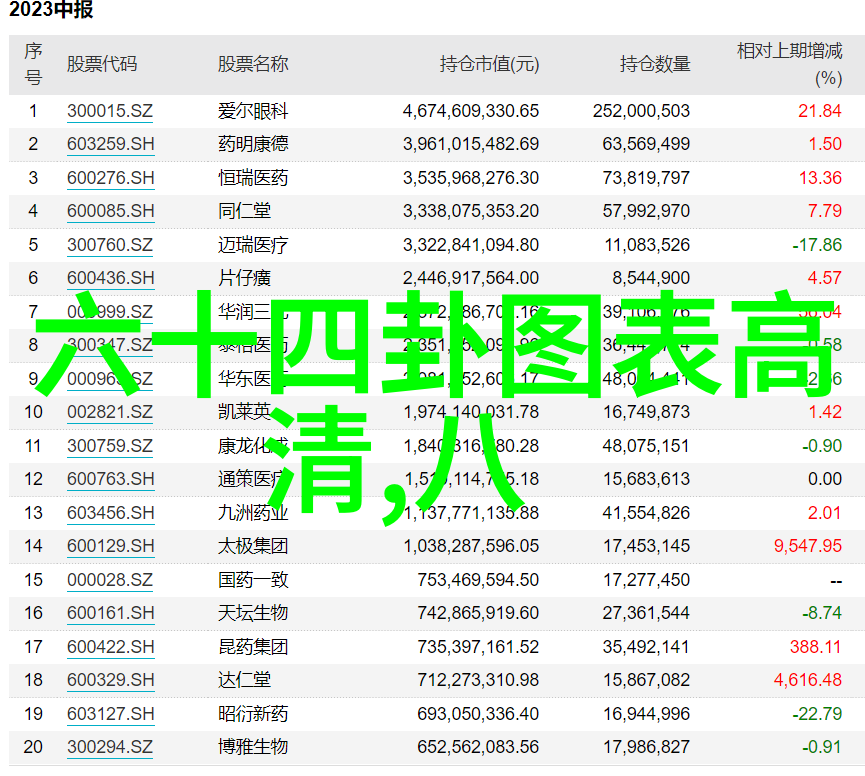Open stock code link 600276.SH
Screen dimensions: 865x776
110,178
